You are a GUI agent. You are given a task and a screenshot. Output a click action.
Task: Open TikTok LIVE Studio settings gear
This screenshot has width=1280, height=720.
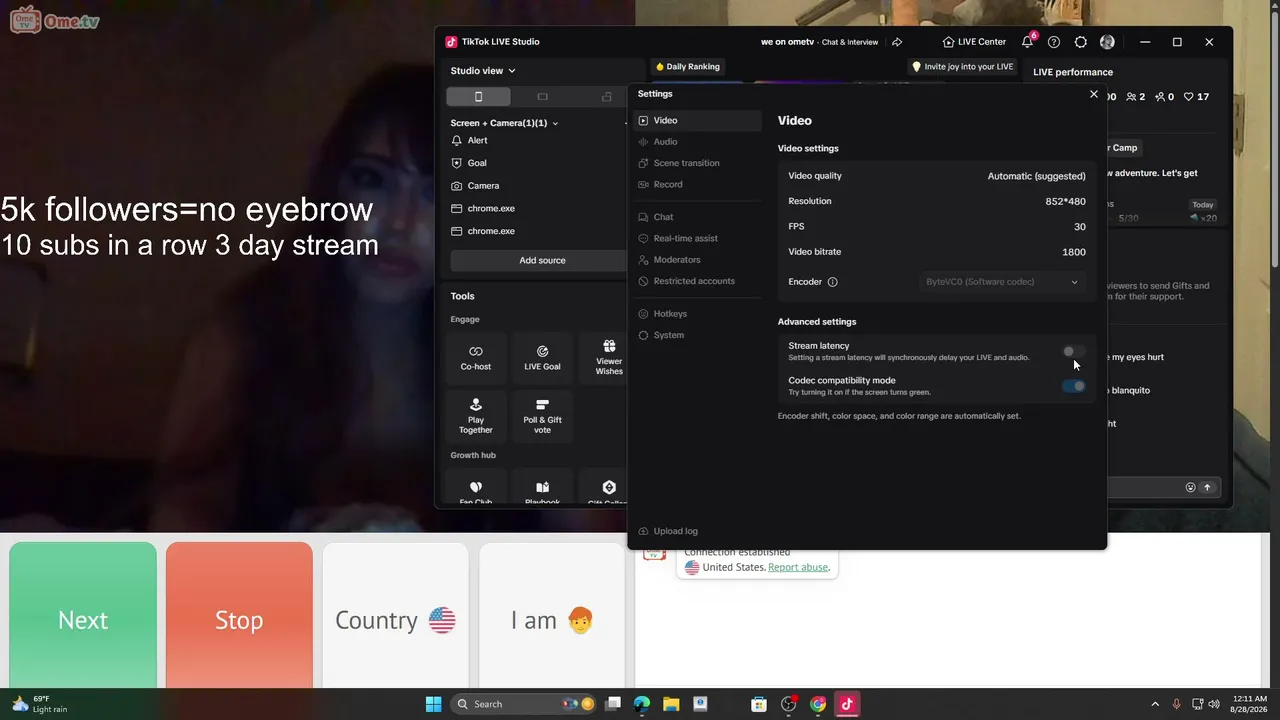(x=1081, y=42)
